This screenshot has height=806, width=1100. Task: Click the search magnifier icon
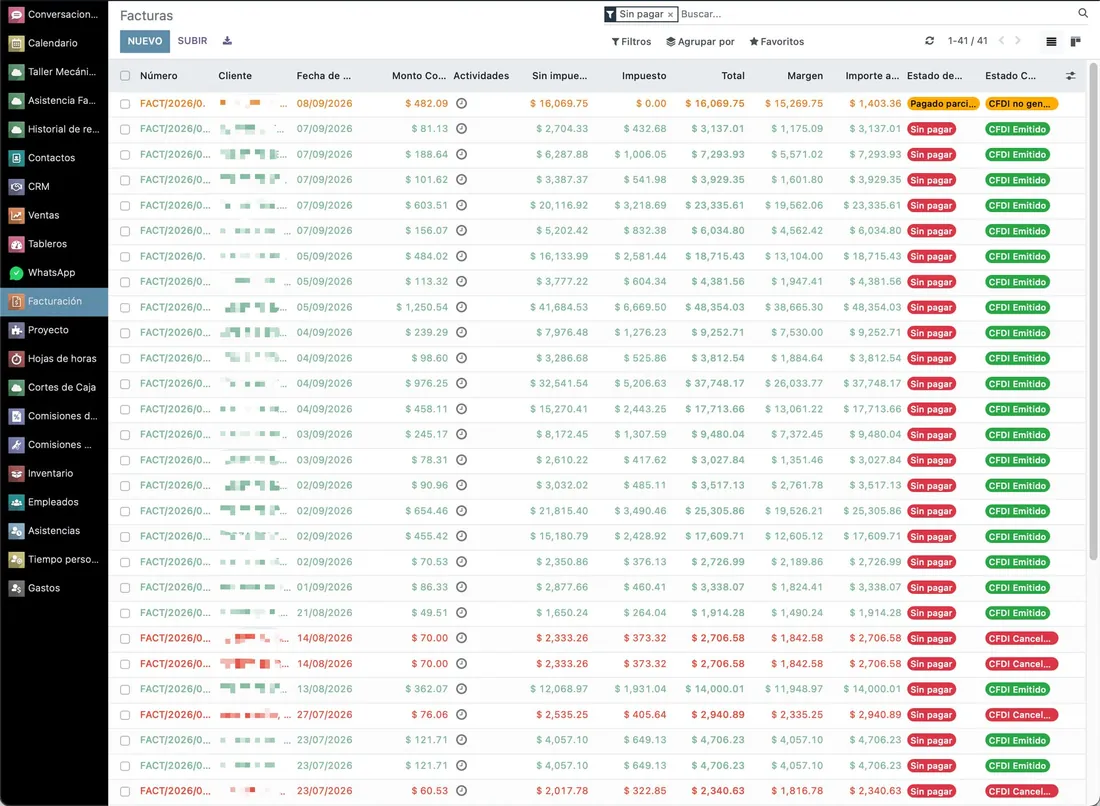coord(1082,13)
